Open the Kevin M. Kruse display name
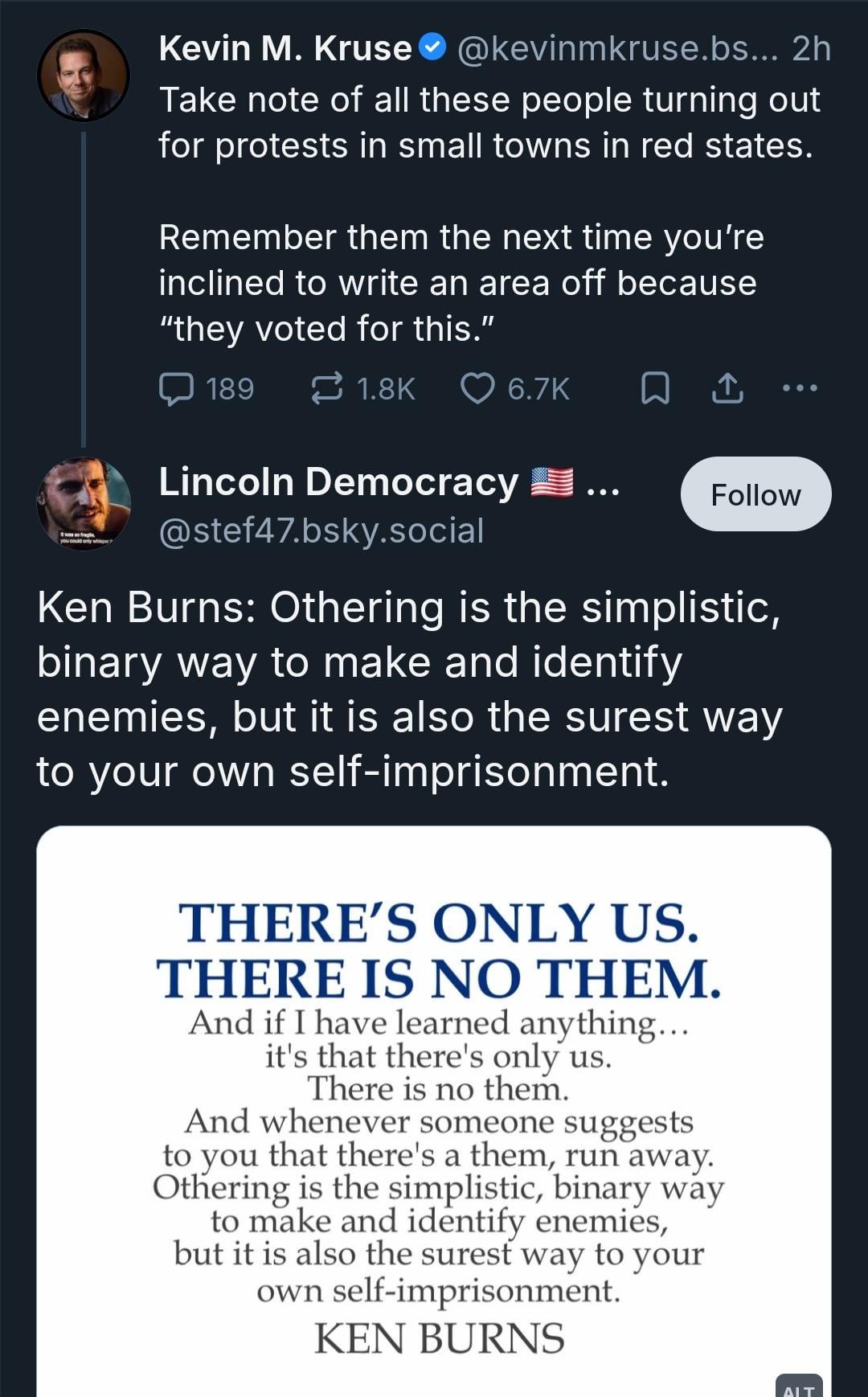 pos(285,49)
